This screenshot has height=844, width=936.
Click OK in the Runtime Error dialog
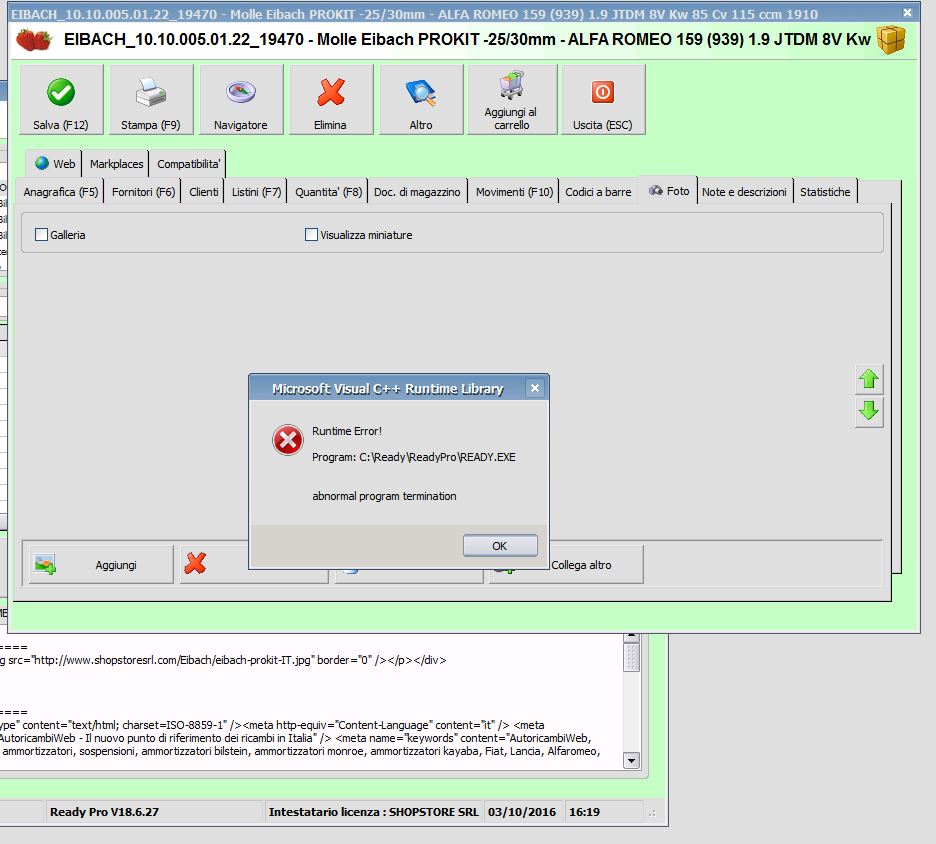500,546
